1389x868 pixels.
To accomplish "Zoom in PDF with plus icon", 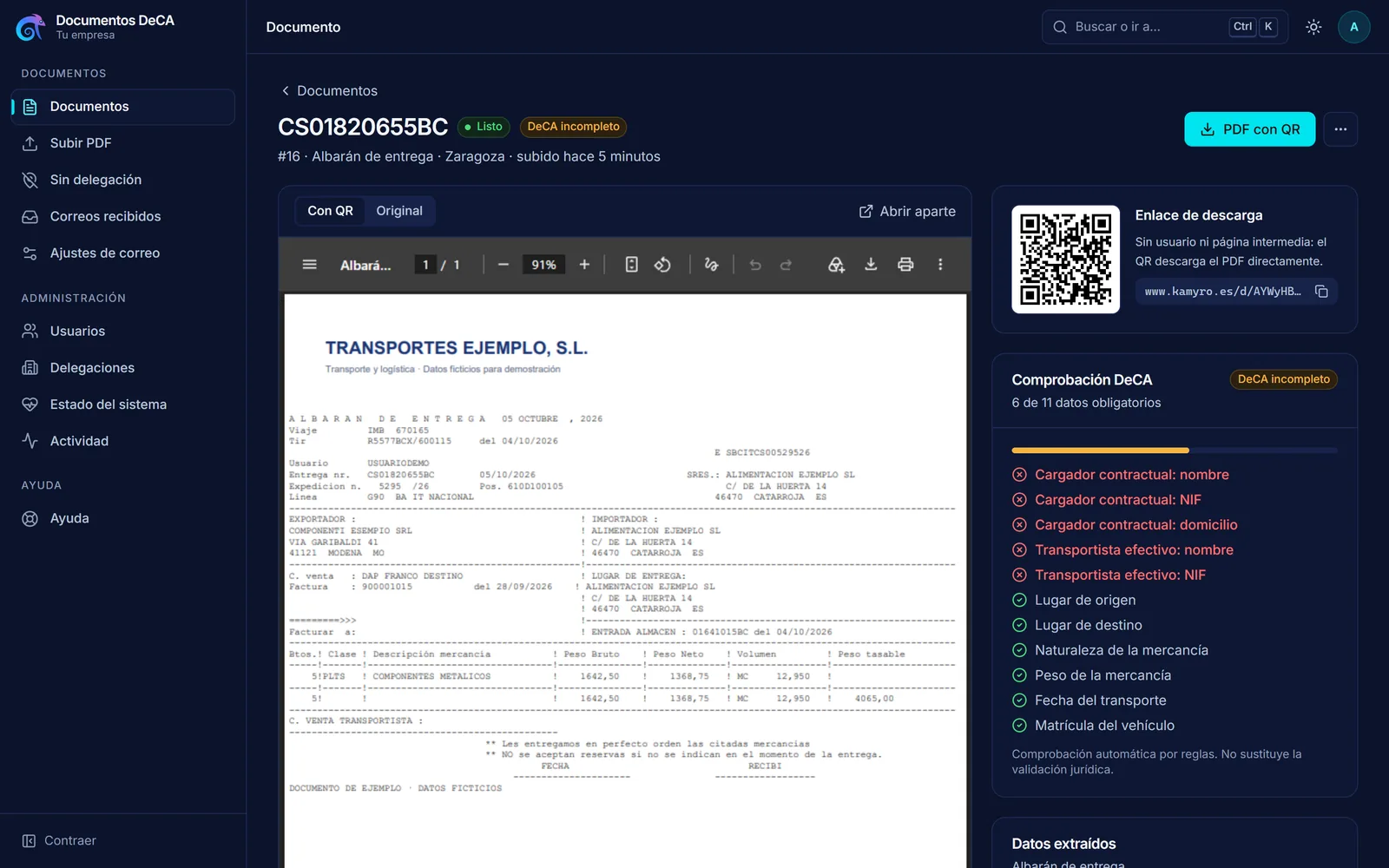I will pos(584,265).
